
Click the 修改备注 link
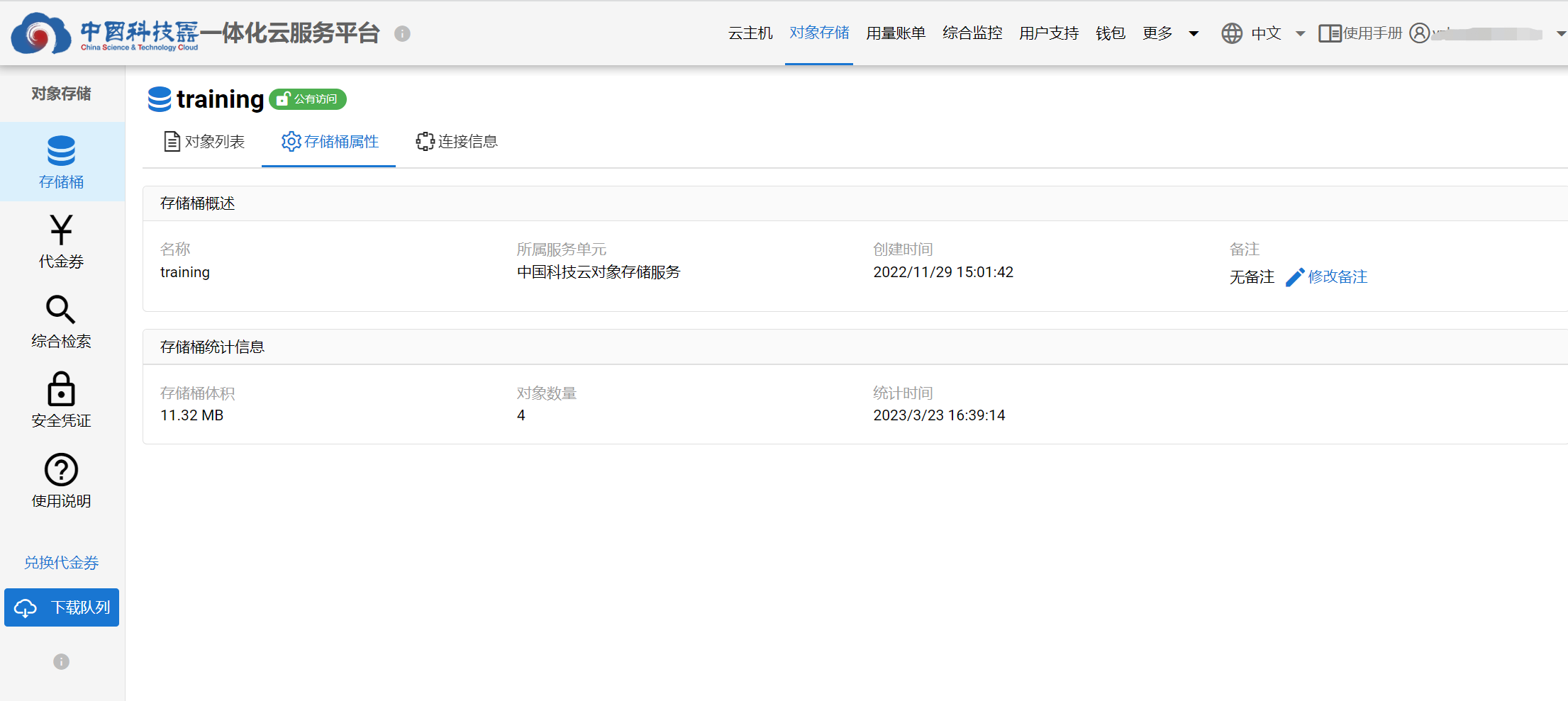[1338, 277]
